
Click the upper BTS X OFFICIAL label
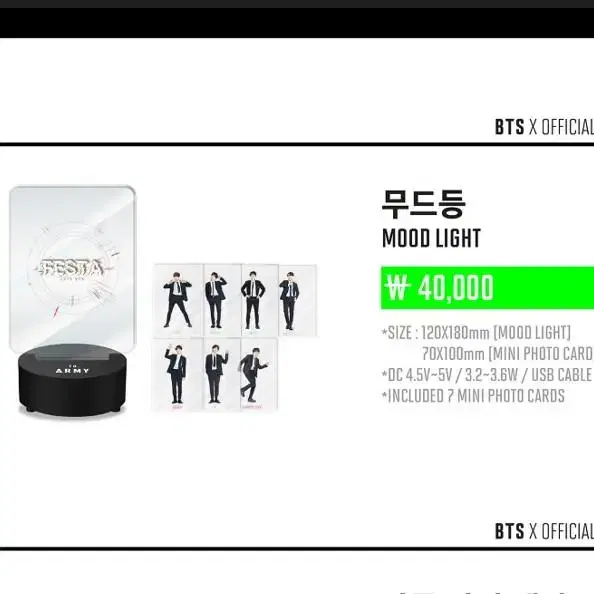tap(544, 127)
